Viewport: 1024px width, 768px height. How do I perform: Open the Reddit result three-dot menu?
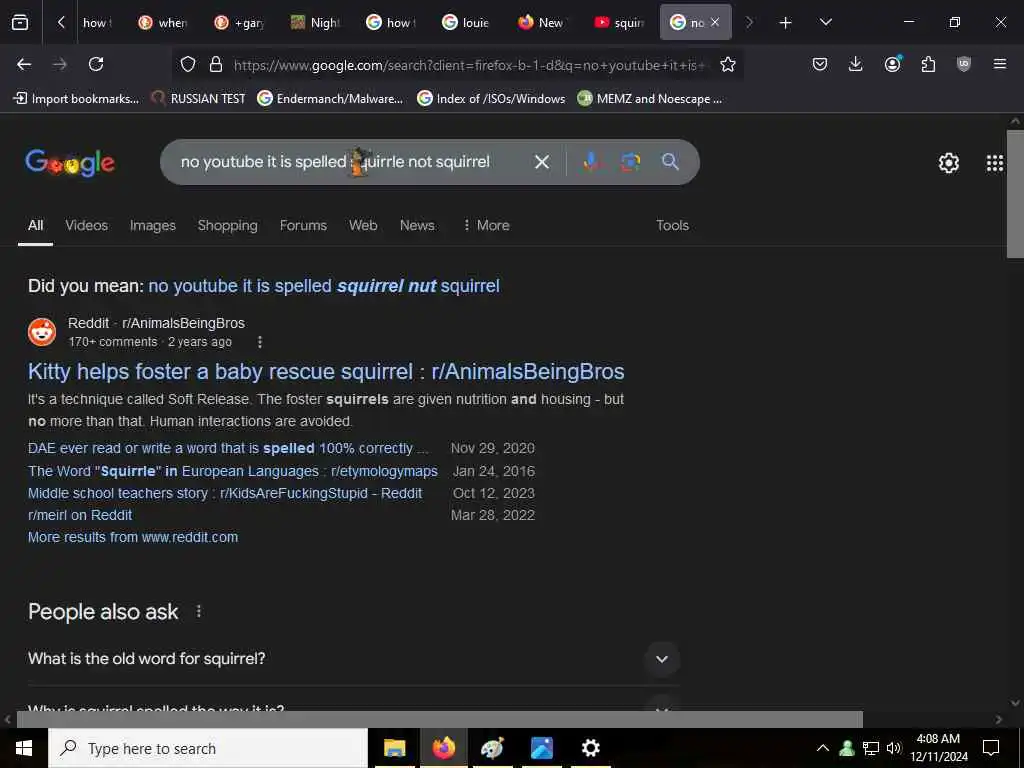tap(259, 342)
